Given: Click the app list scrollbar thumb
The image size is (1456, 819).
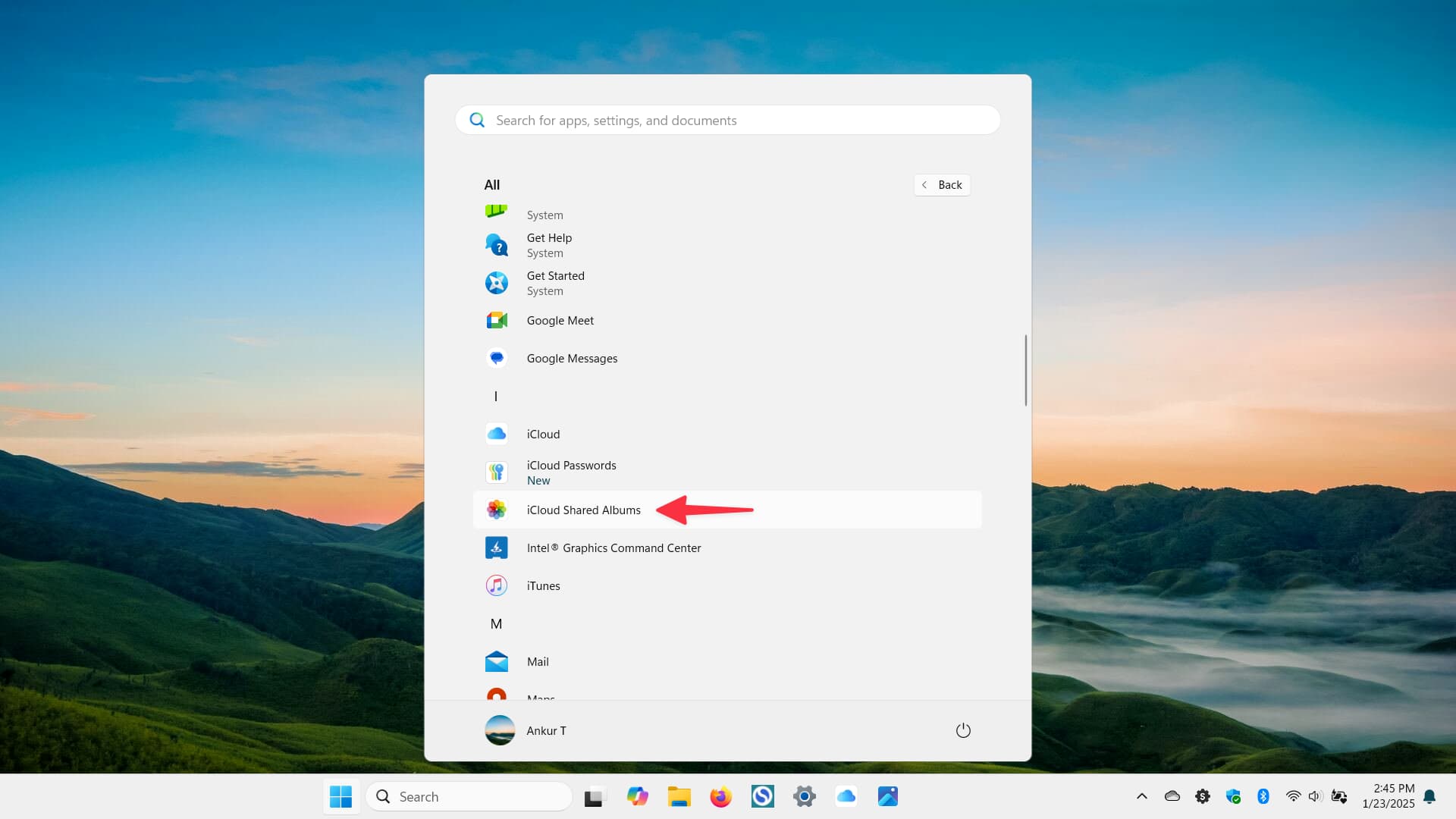Looking at the screenshot, I should click(1025, 370).
